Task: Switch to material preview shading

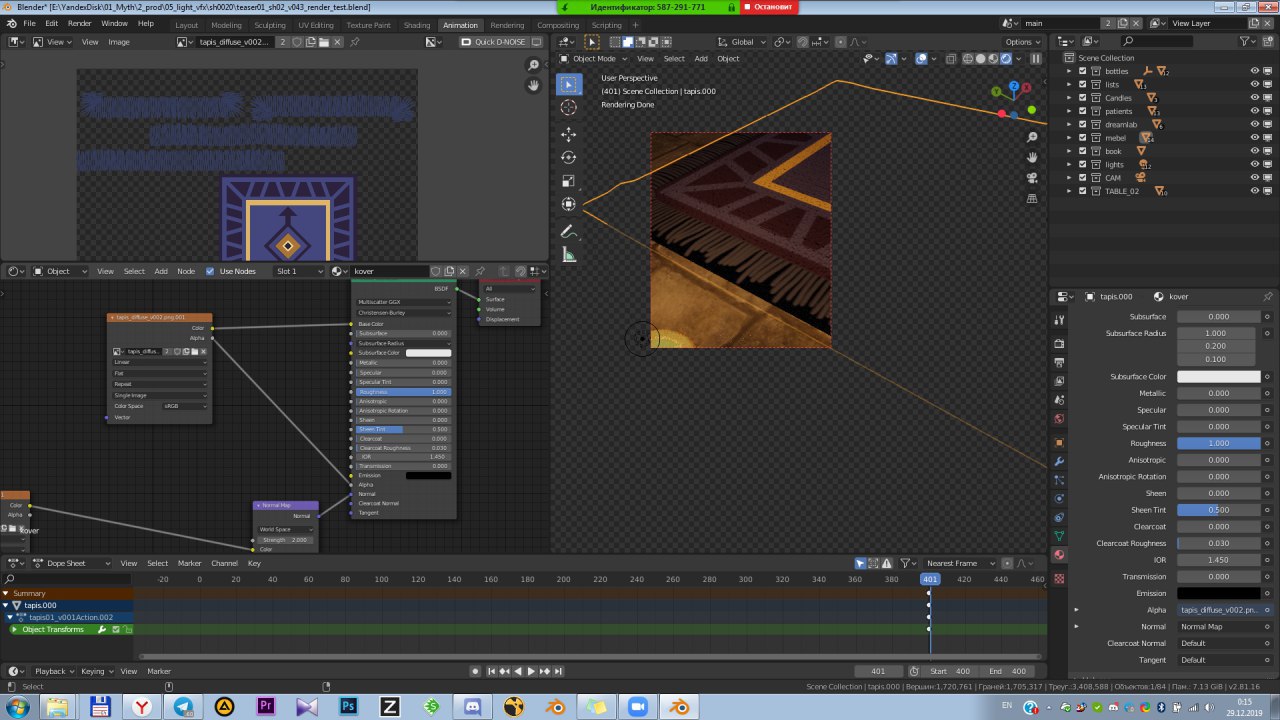Action: pyautogui.click(x=993, y=59)
